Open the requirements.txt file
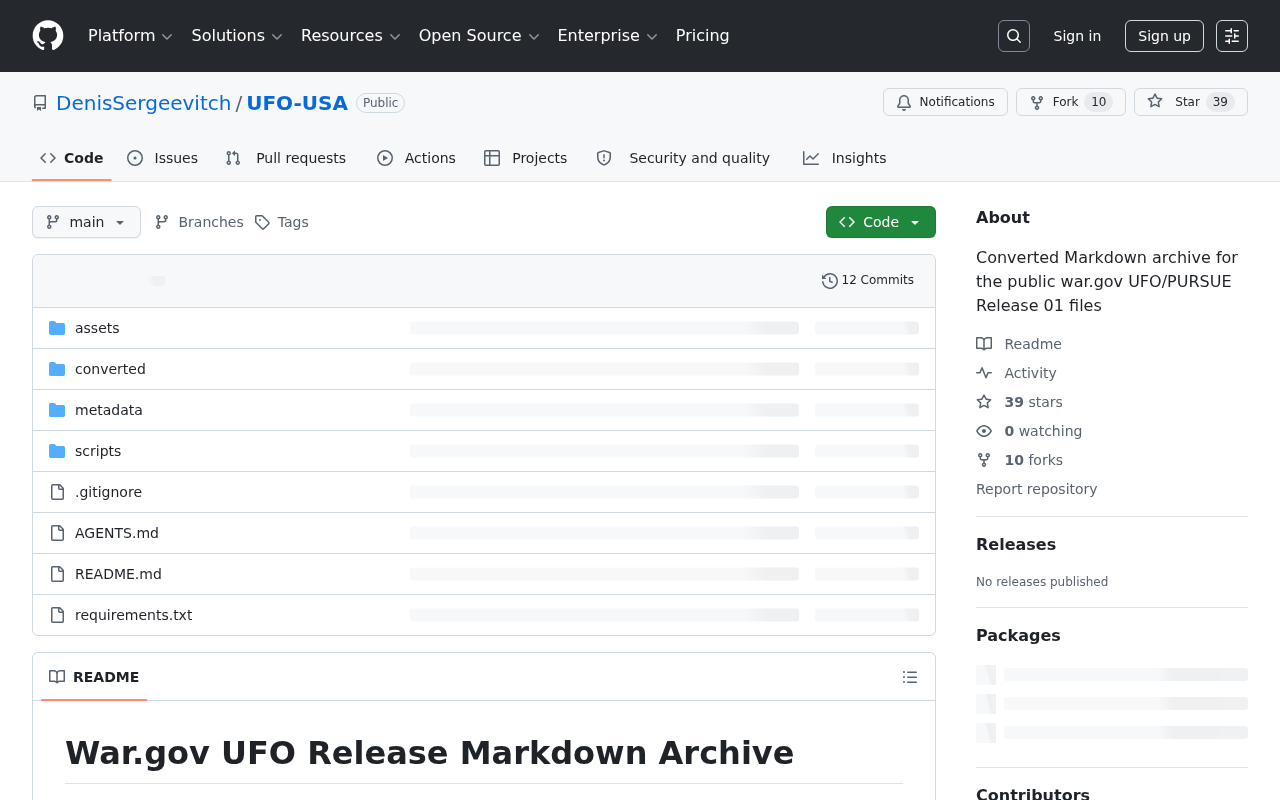Viewport: 1280px width, 800px height. (133, 615)
